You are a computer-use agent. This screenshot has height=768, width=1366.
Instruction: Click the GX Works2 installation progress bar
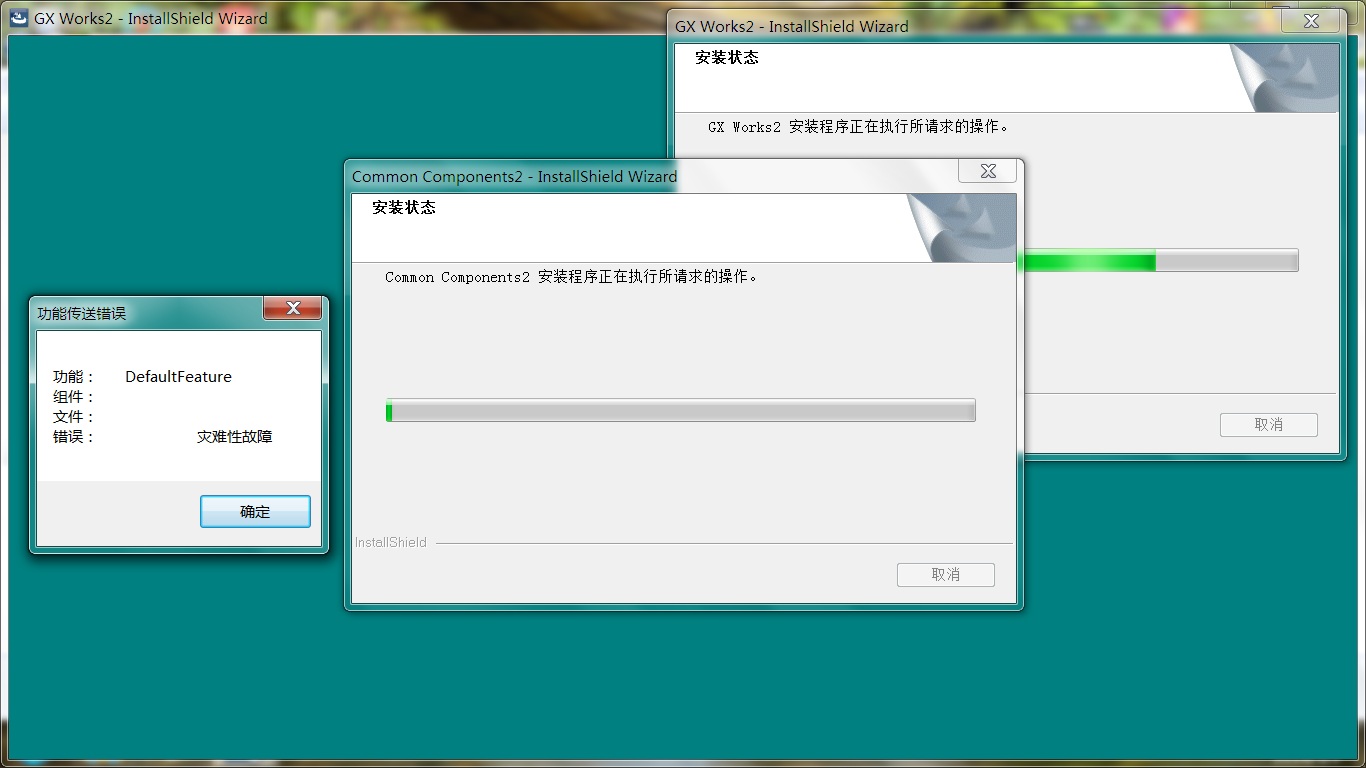[1157, 261]
